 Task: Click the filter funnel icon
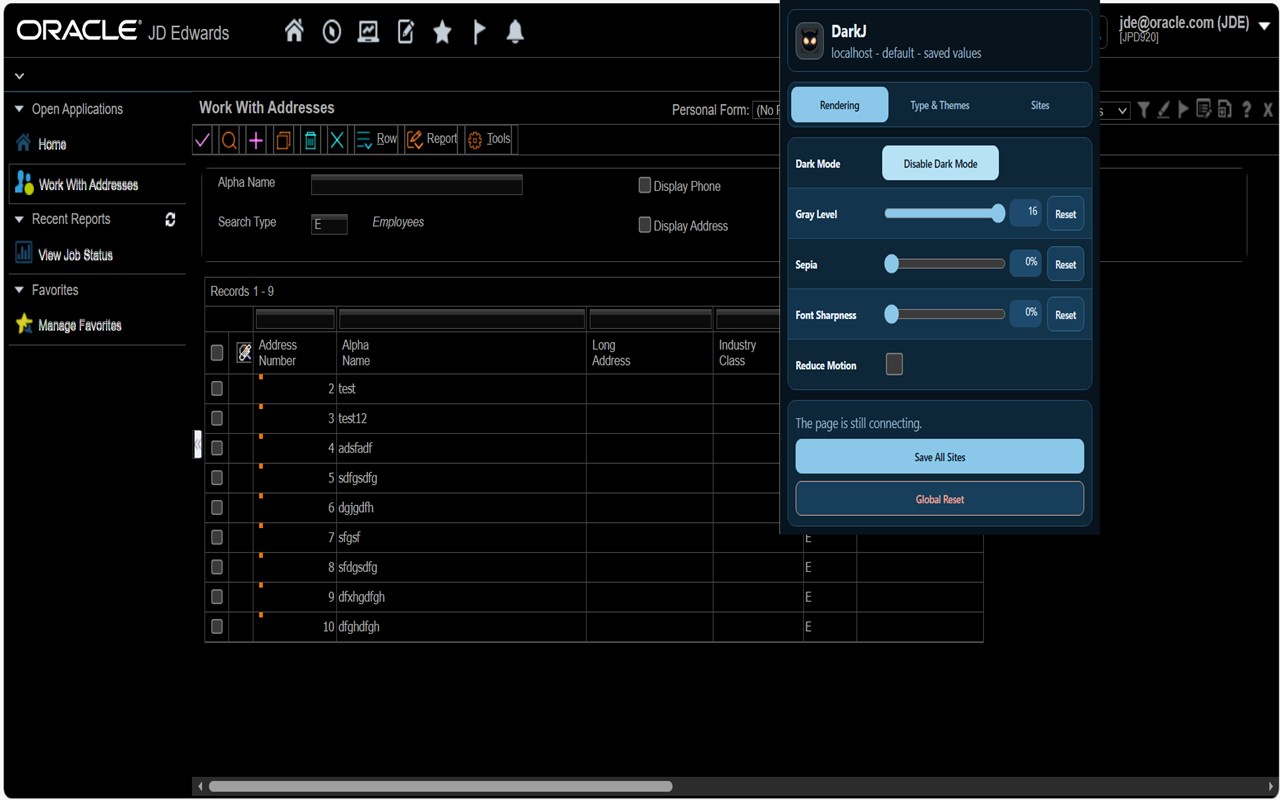tap(1143, 110)
